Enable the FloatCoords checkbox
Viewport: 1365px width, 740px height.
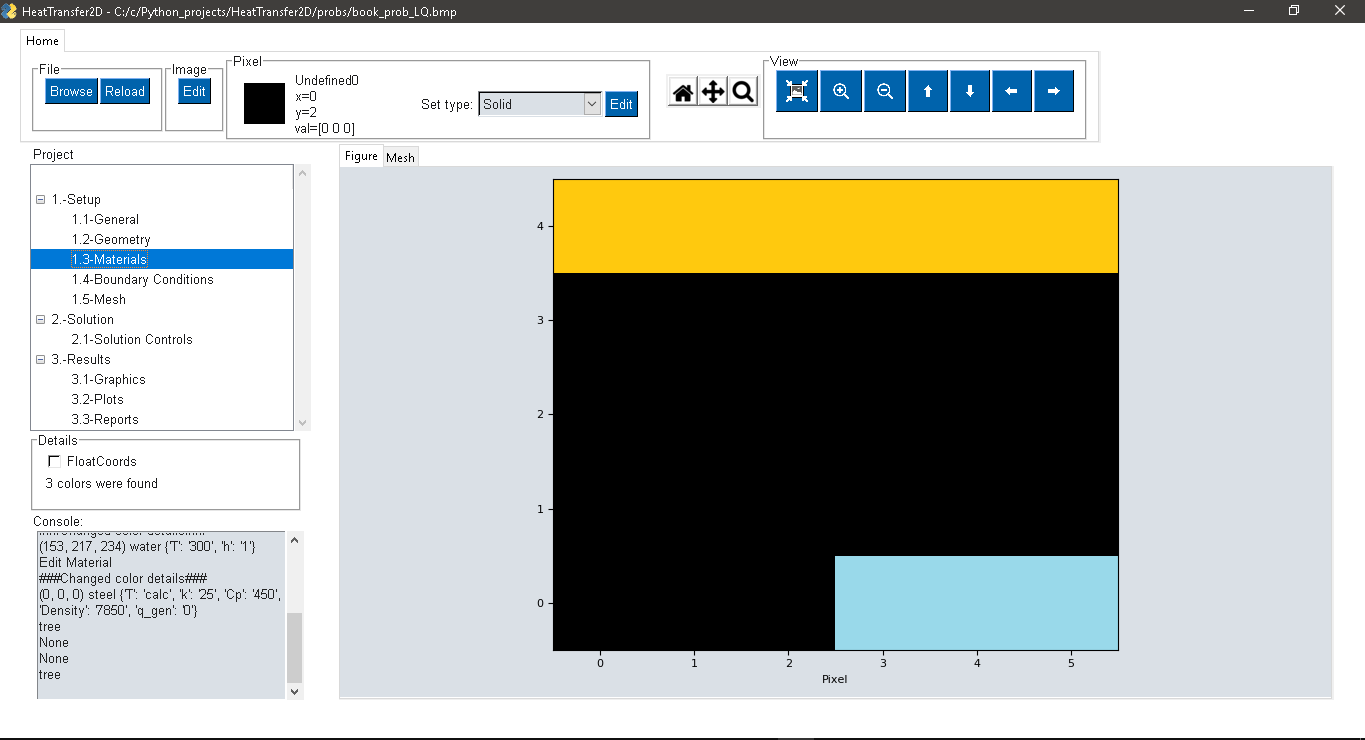point(54,461)
